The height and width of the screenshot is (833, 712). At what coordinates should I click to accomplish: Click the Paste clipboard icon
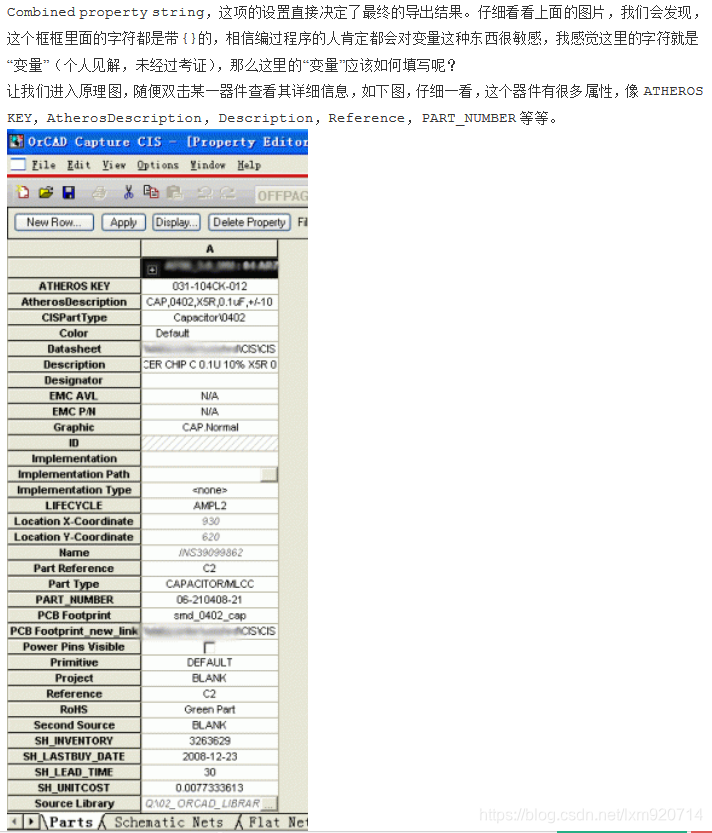[174, 192]
